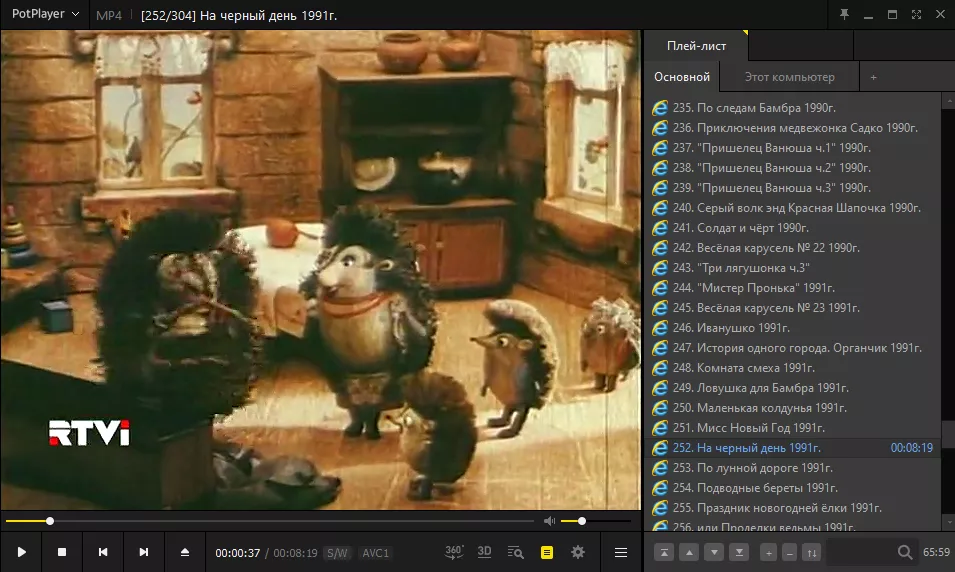Open file with the eject icon
This screenshot has height=572, width=955.
pyautogui.click(x=185, y=552)
